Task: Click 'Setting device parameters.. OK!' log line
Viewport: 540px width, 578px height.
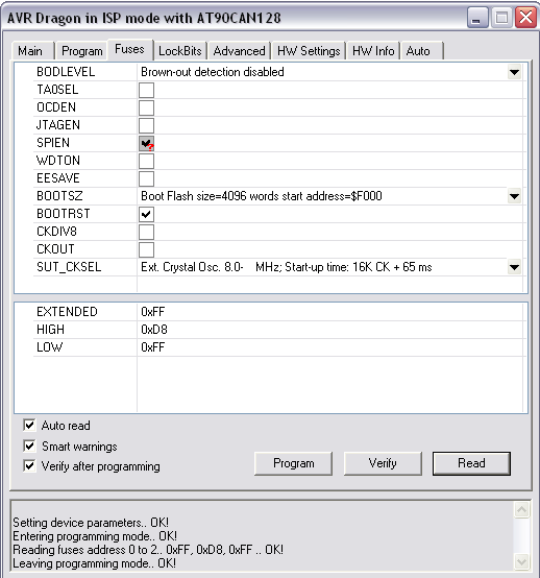Action: pyautogui.click(x=91, y=522)
